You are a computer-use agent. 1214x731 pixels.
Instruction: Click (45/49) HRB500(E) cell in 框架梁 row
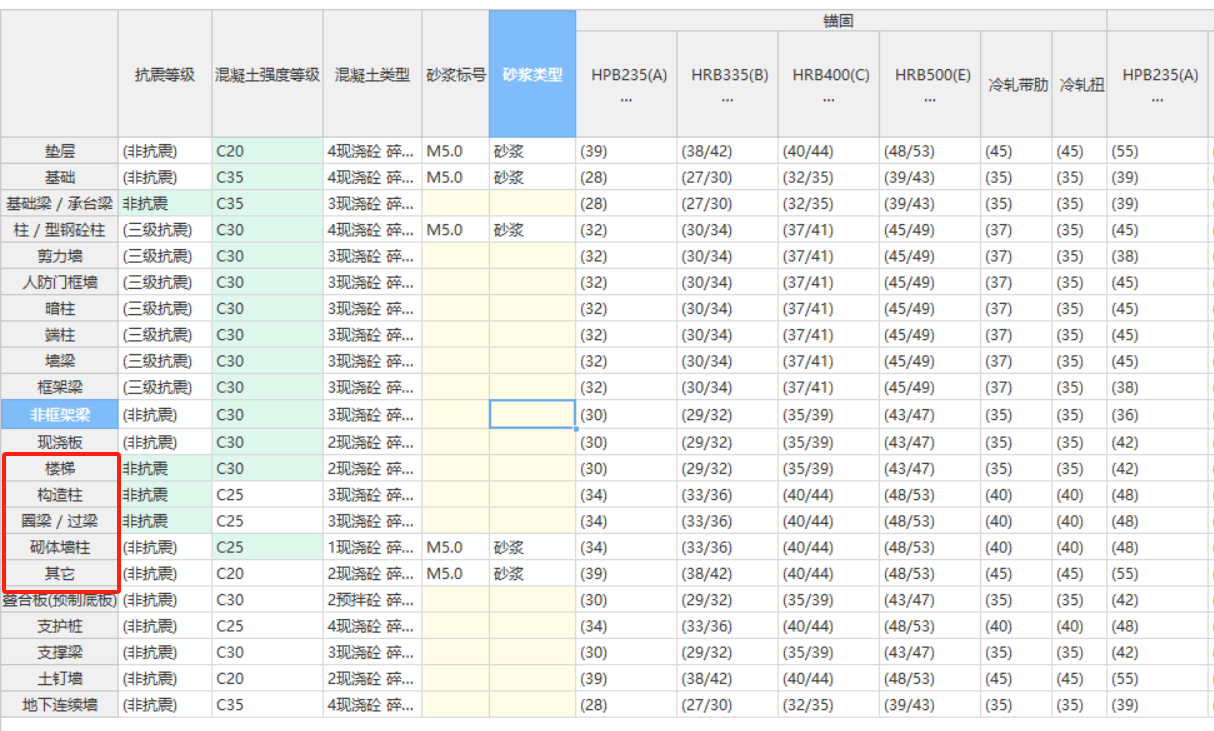[x=931, y=386]
